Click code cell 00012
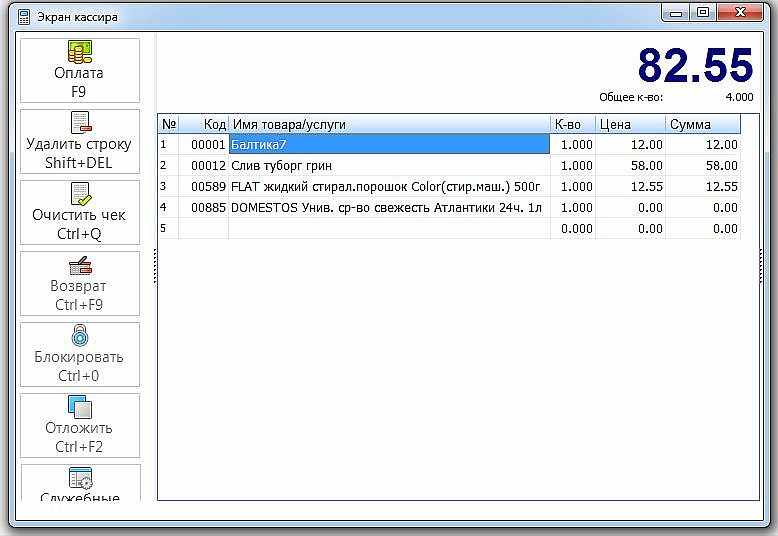Image resolution: width=778 pixels, height=536 pixels. tap(203, 166)
